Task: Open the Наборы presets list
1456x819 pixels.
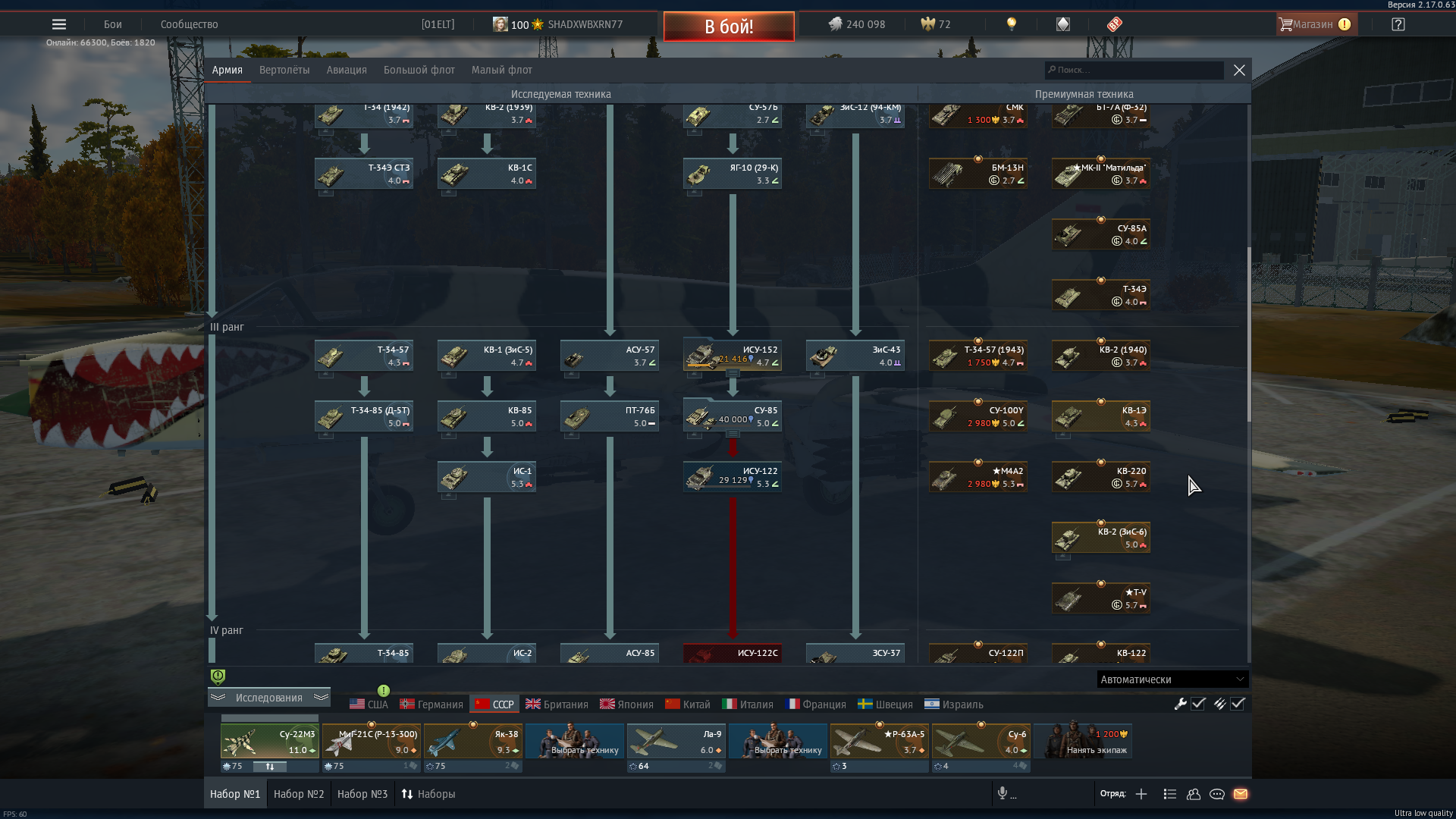Action: click(428, 794)
